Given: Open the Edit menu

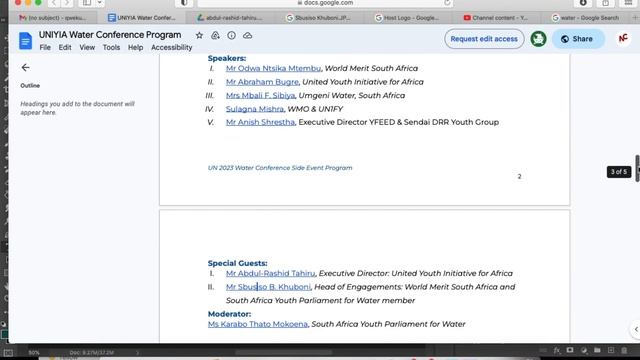Looking at the screenshot, I should tap(64, 47).
